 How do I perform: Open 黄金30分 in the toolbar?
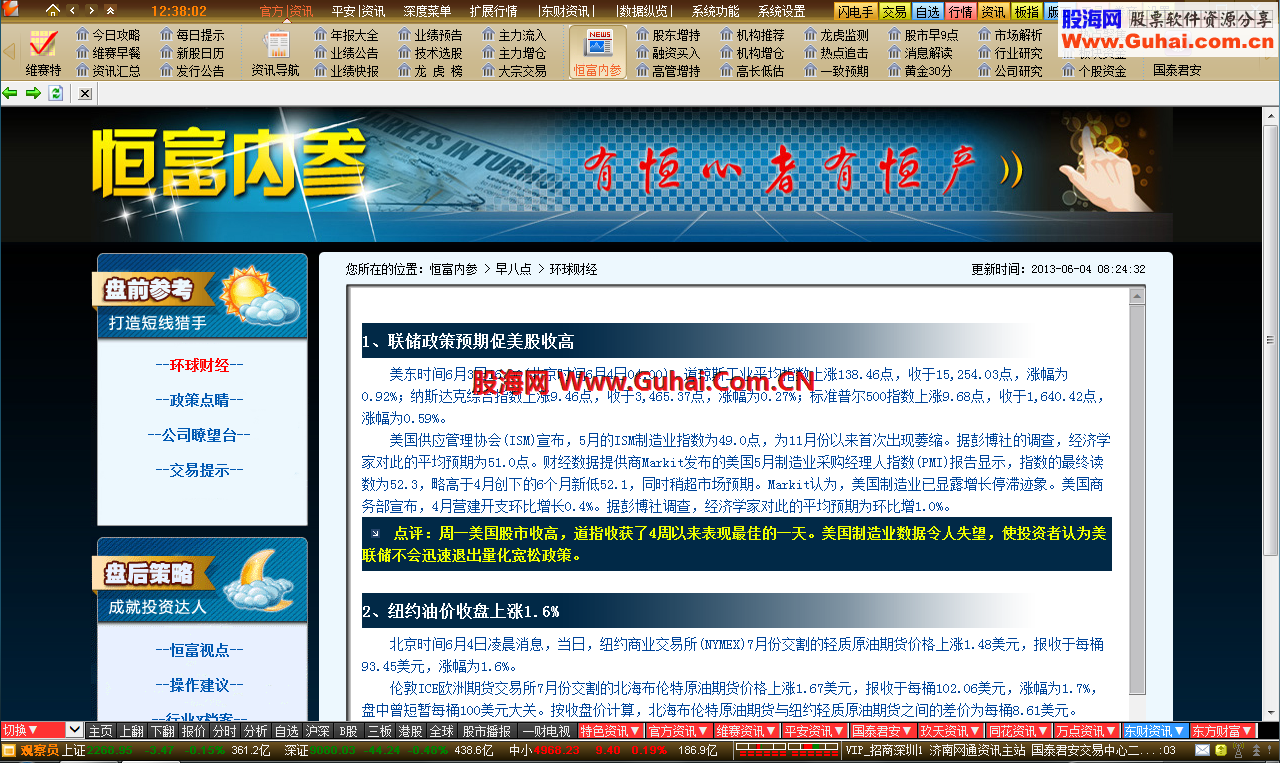click(x=920, y=71)
